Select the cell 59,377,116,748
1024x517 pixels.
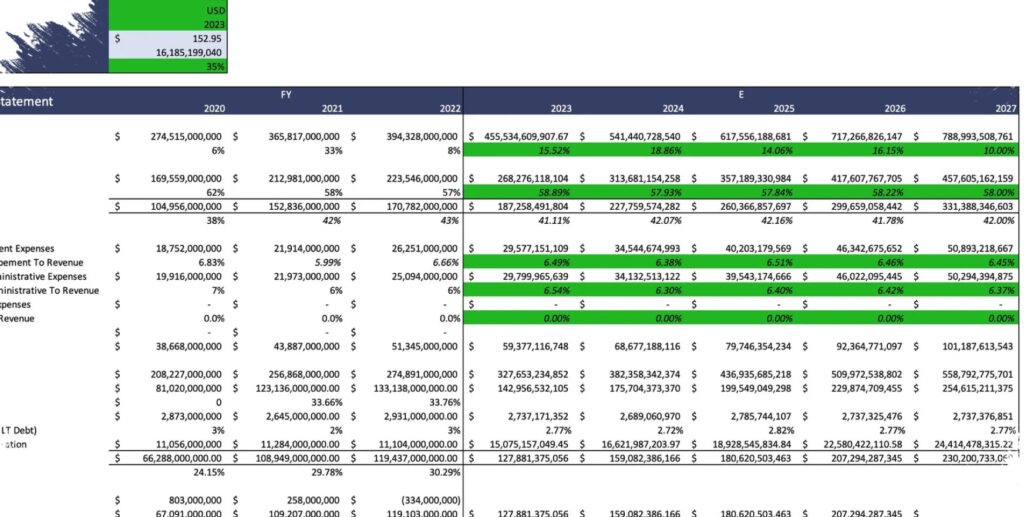tap(536, 347)
